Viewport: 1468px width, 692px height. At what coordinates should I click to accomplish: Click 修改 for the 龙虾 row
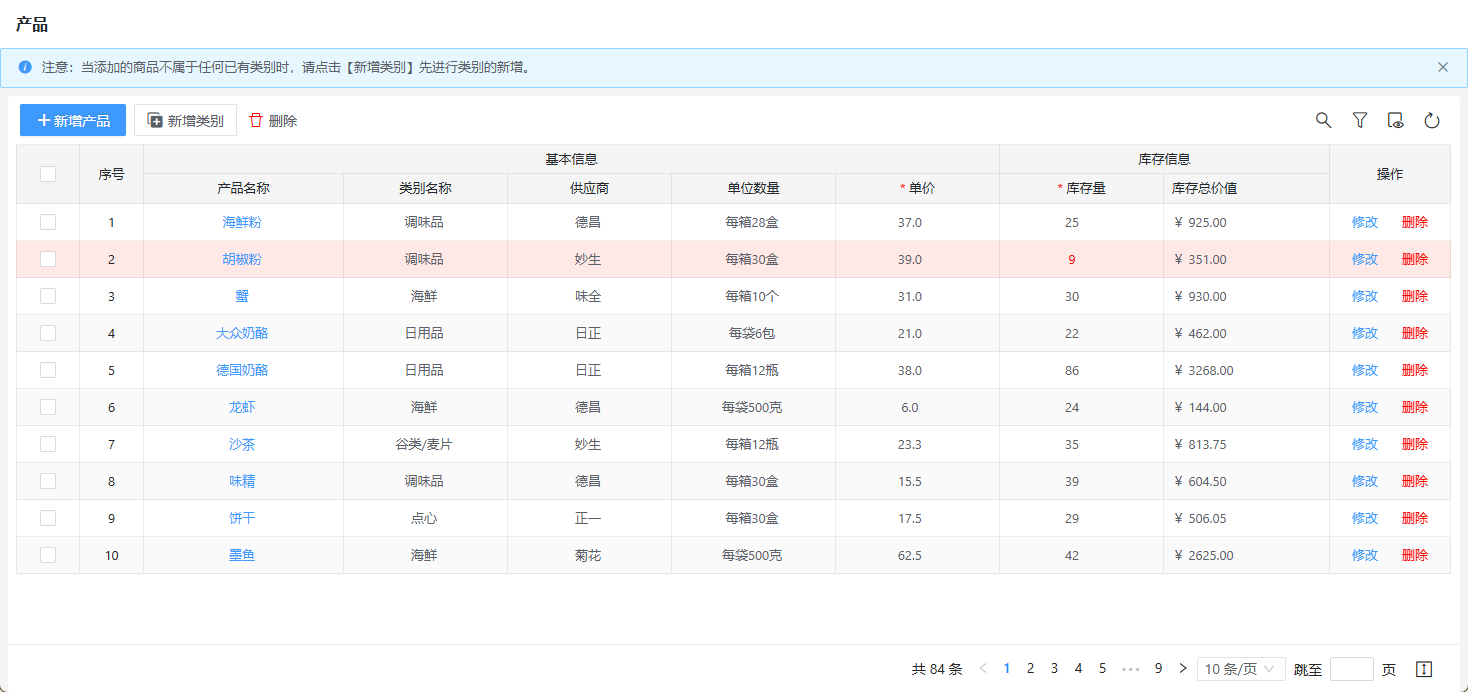[1364, 407]
